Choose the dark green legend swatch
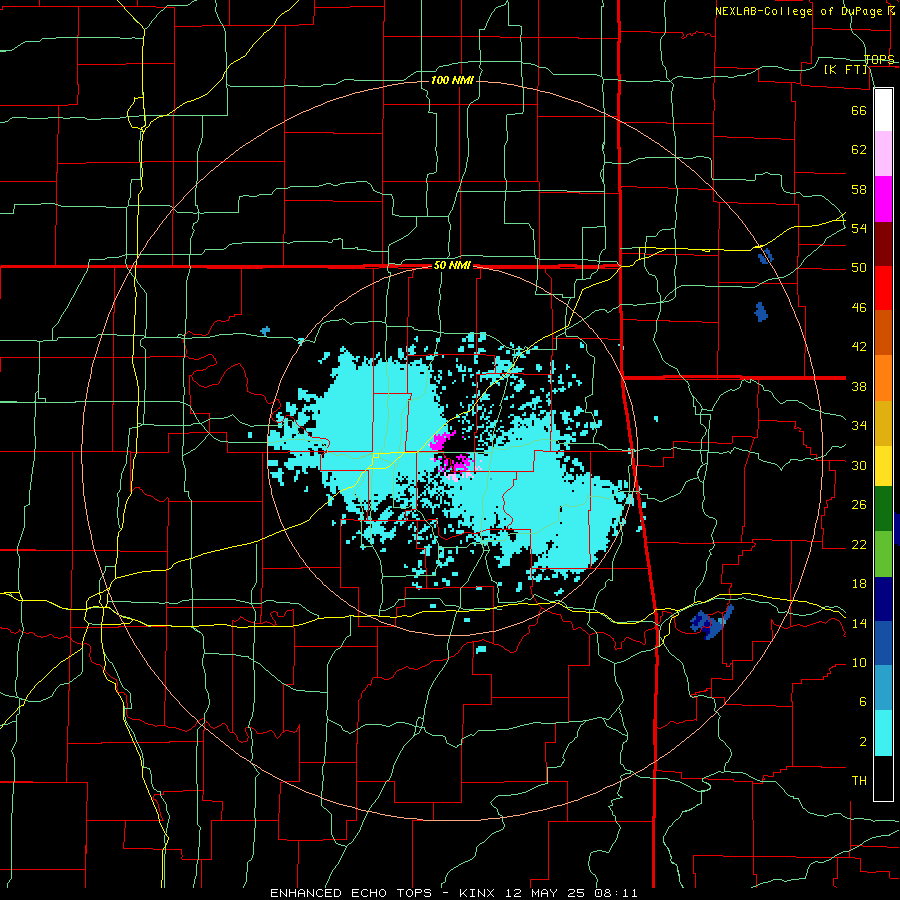 click(x=883, y=509)
